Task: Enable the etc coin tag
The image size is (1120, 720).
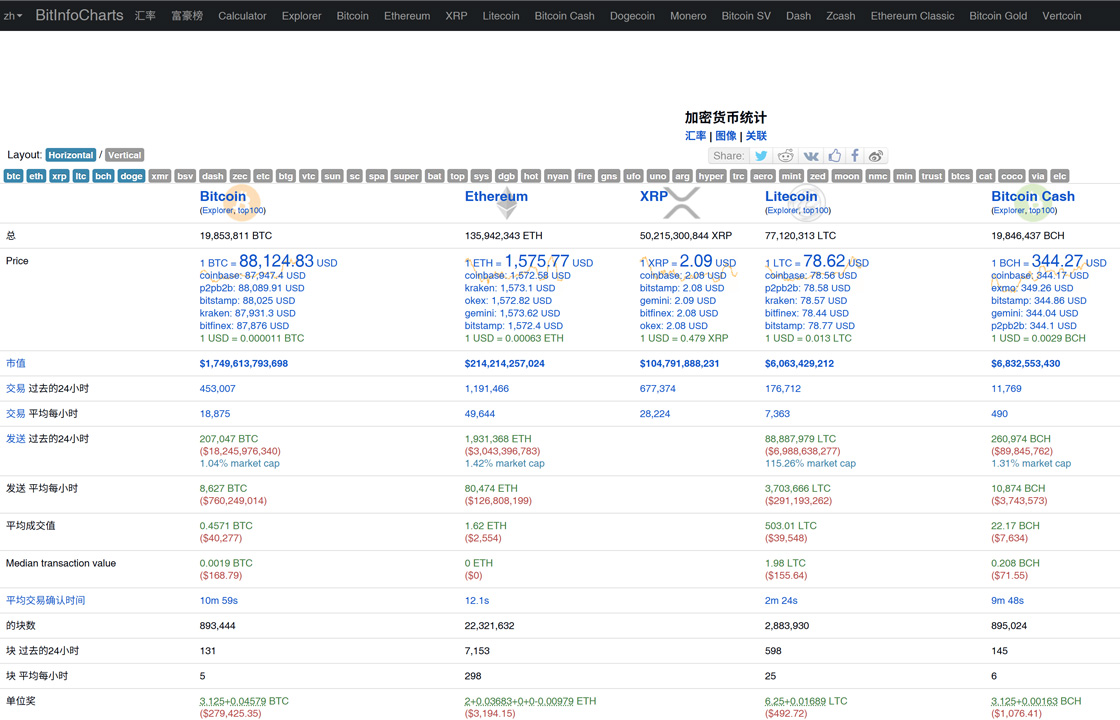Action: (263, 176)
